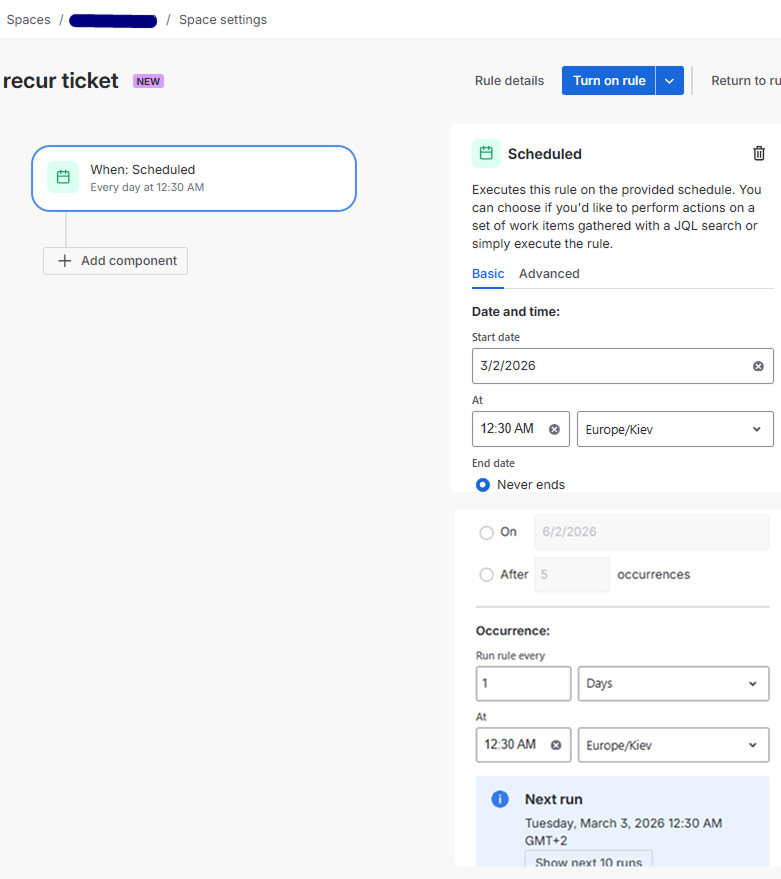Select the After occurrences radio option
This screenshot has width=781, height=879.
[487, 575]
